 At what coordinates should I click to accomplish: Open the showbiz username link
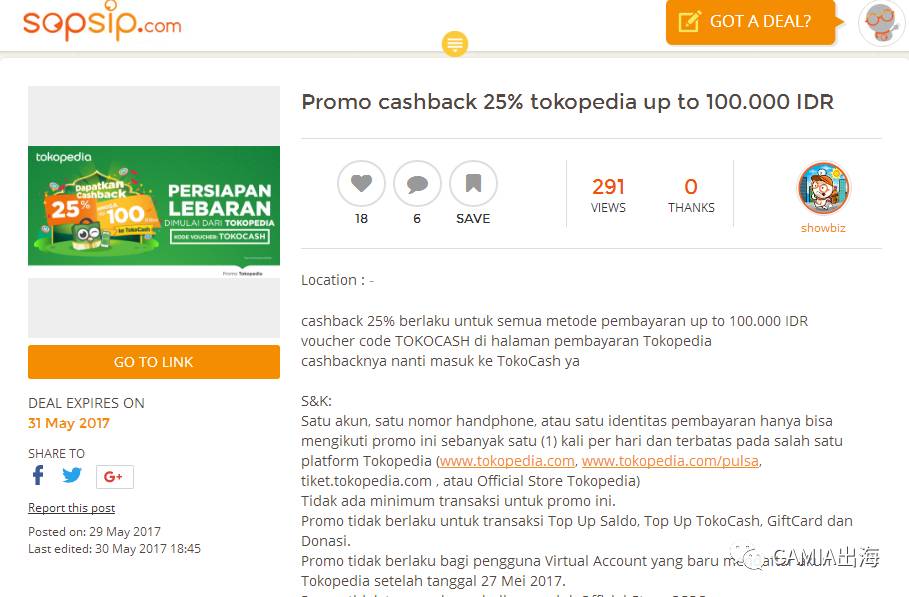pyautogui.click(x=823, y=228)
